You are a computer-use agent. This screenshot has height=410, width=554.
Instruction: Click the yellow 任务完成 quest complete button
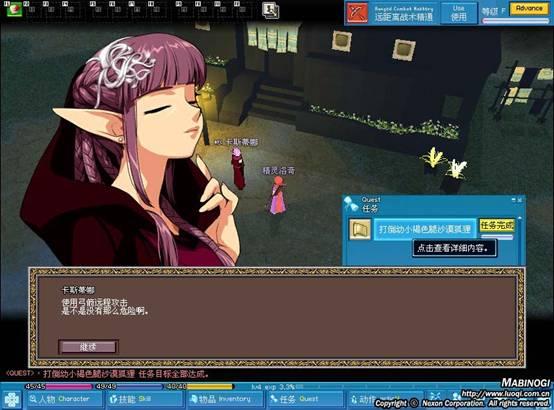tap(497, 225)
